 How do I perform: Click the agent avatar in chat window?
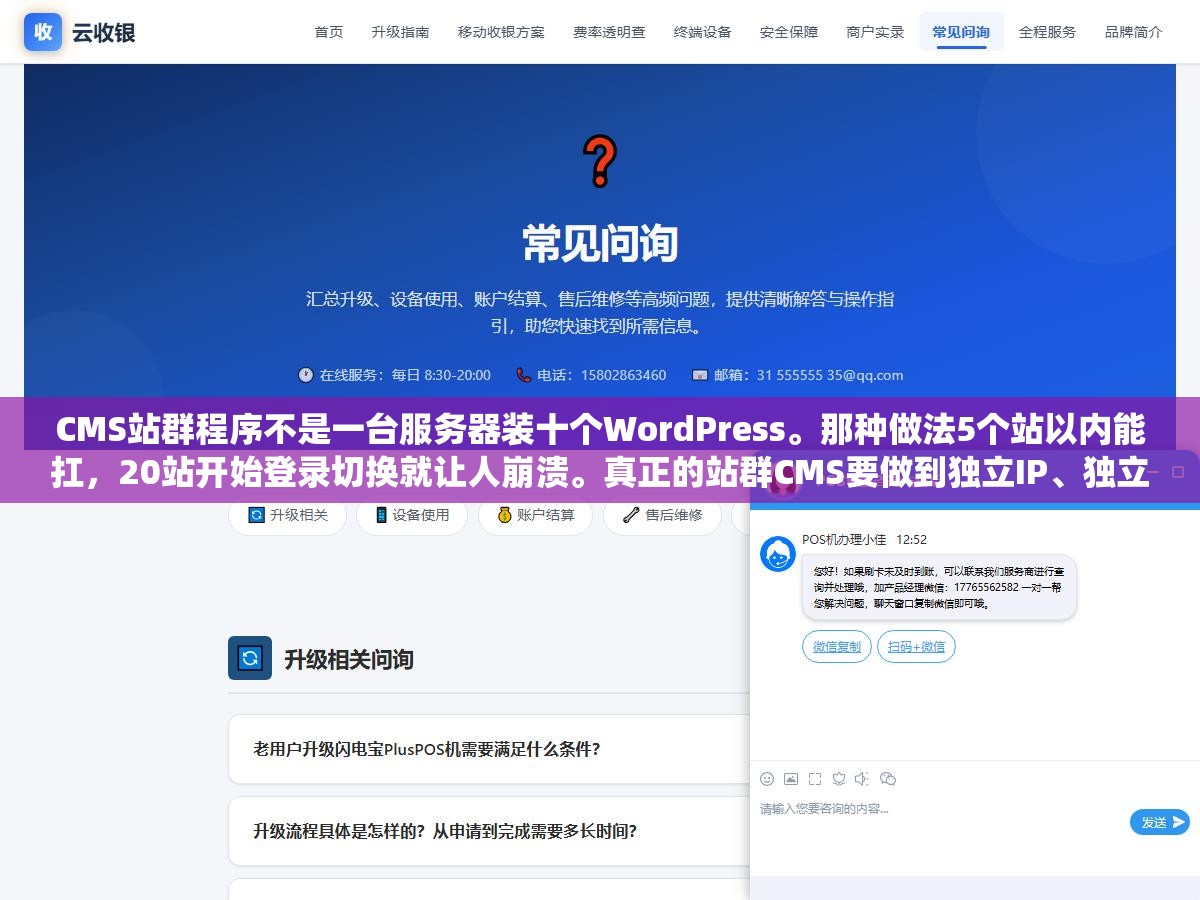pyautogui.click(x=778, y=554)
